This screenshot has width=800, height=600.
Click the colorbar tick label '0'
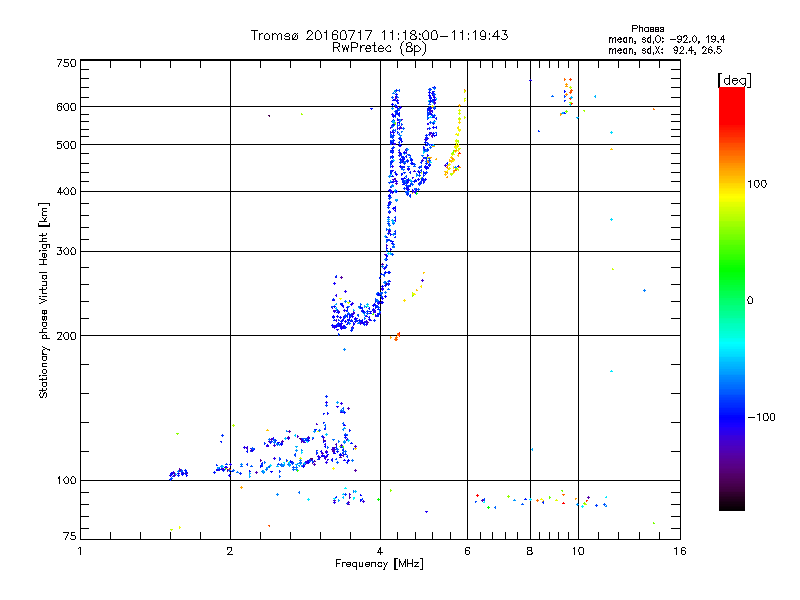pyautogui.click(x=750, y=301)
